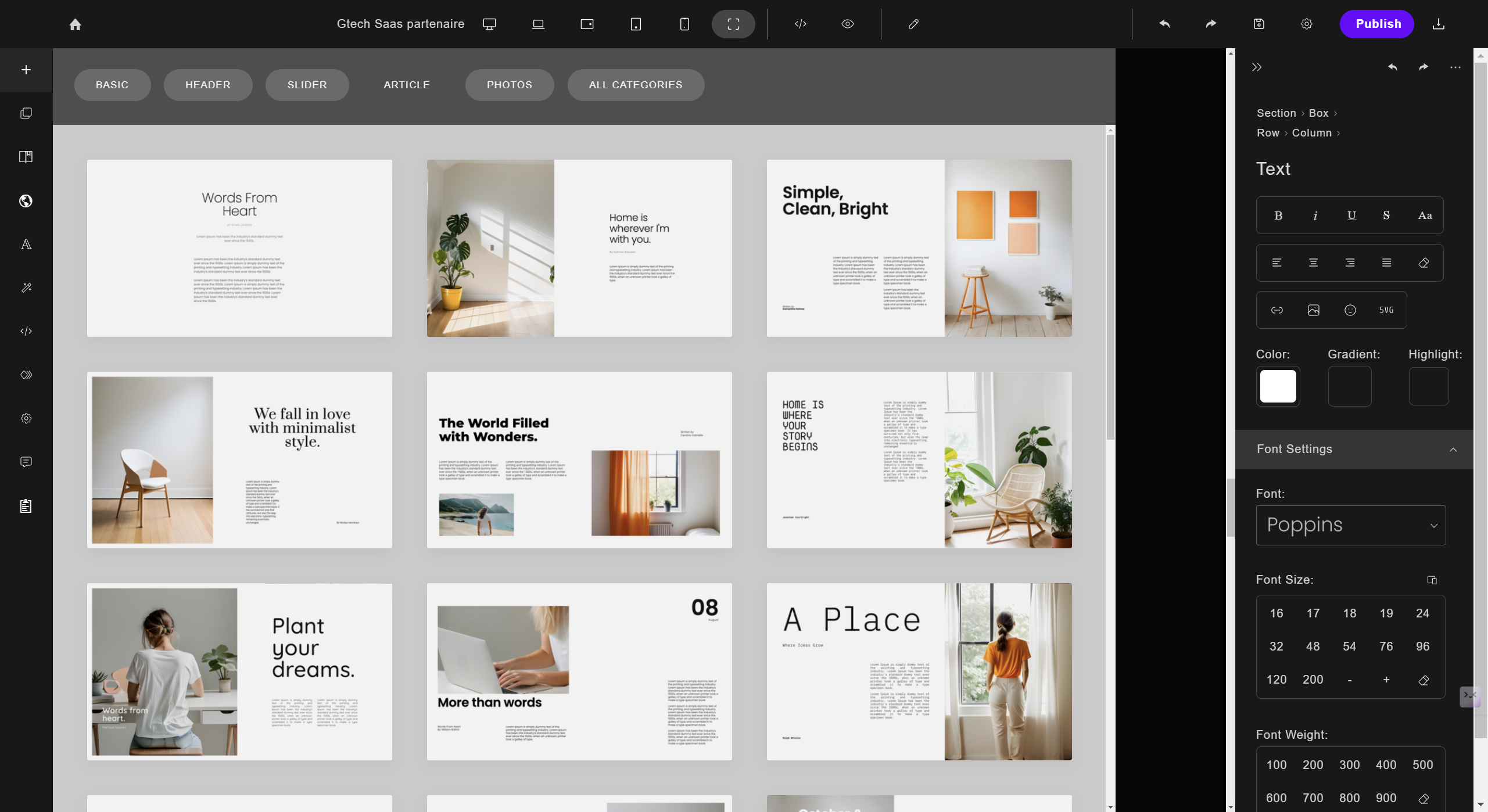Viewport: 1488px width, 812px height.
Task: Collapse the right panel with double chevron
Action: pos(1257,67)
